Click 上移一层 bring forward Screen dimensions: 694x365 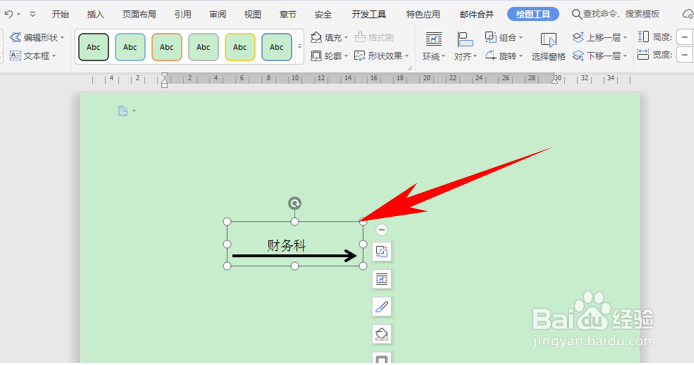pyautogui.click(x=596, y=38)
